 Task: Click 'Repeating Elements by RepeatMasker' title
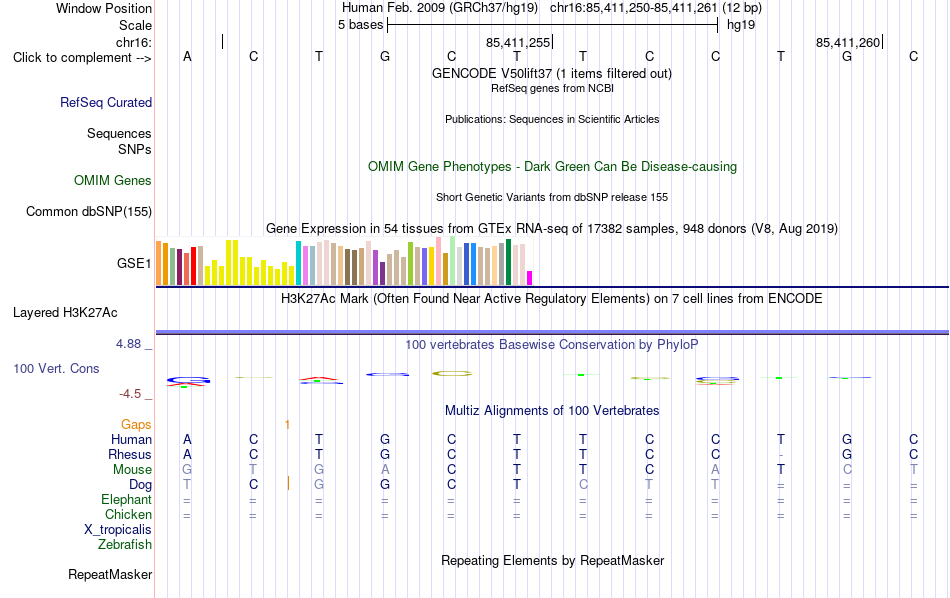point(552,560)
